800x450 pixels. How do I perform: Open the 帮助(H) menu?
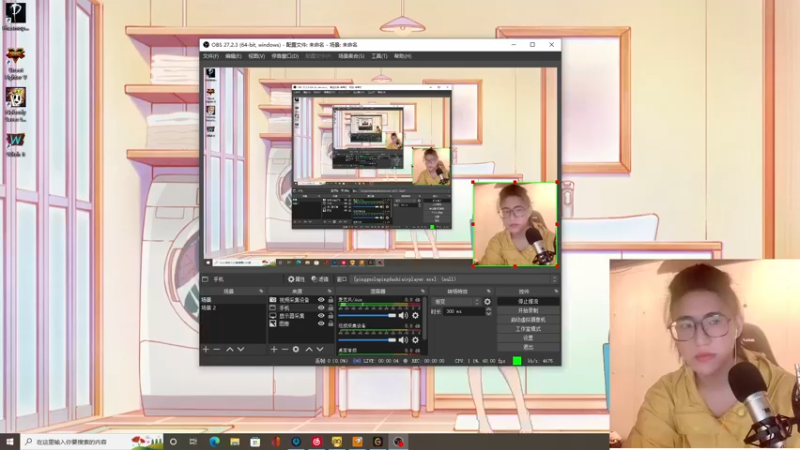click(403, 56)
